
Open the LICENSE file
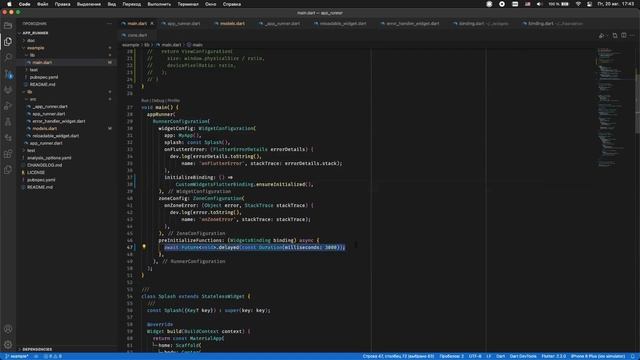point(36,173)
